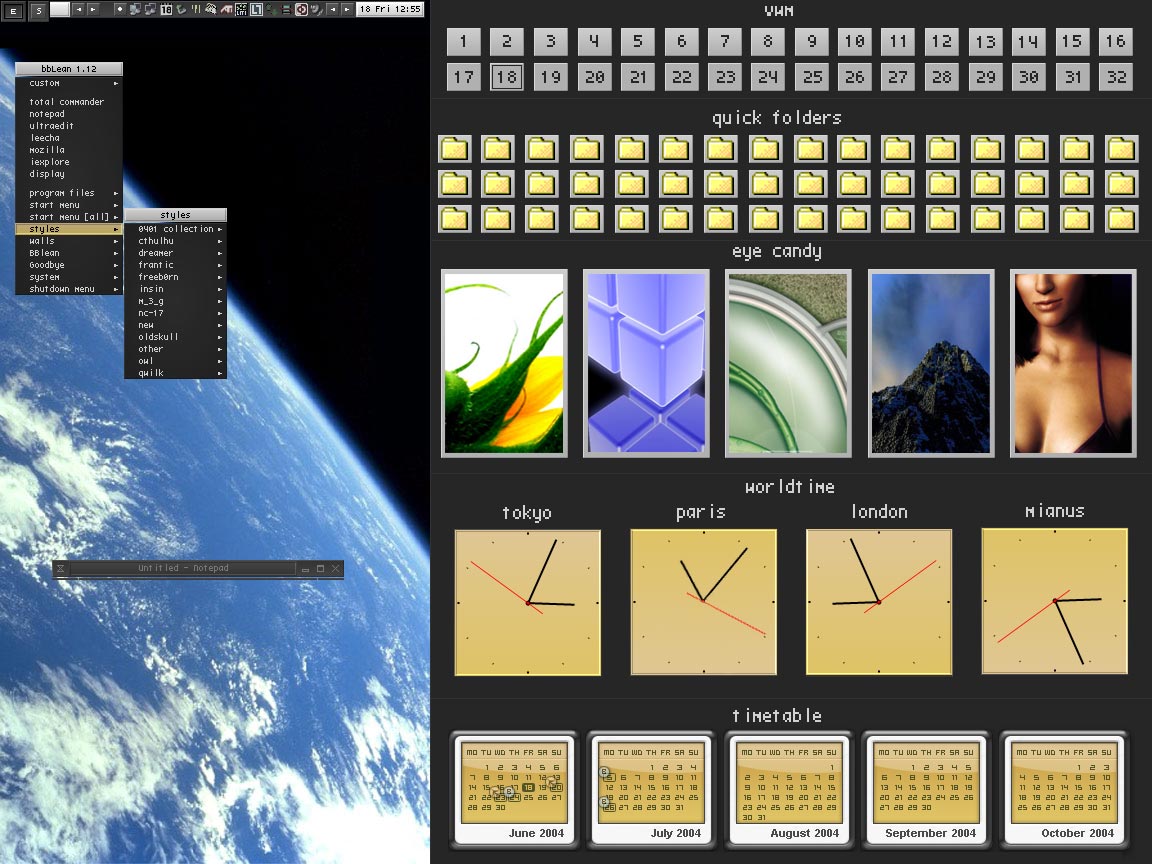Click the S button on the toolbar
This screenshot has width=1152, height=864.
[x=39, y=10]
